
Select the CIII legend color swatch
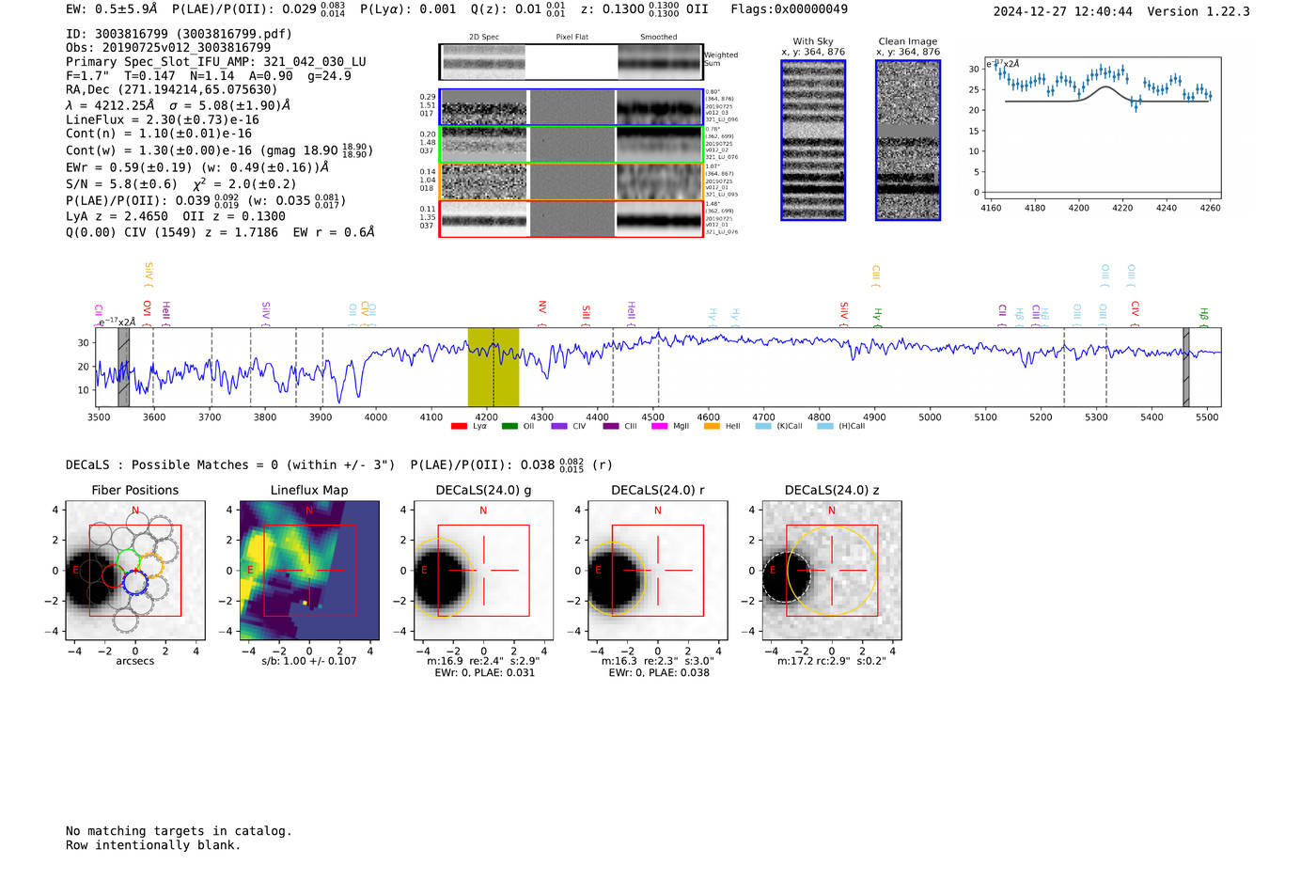click(x=611, y=427)
